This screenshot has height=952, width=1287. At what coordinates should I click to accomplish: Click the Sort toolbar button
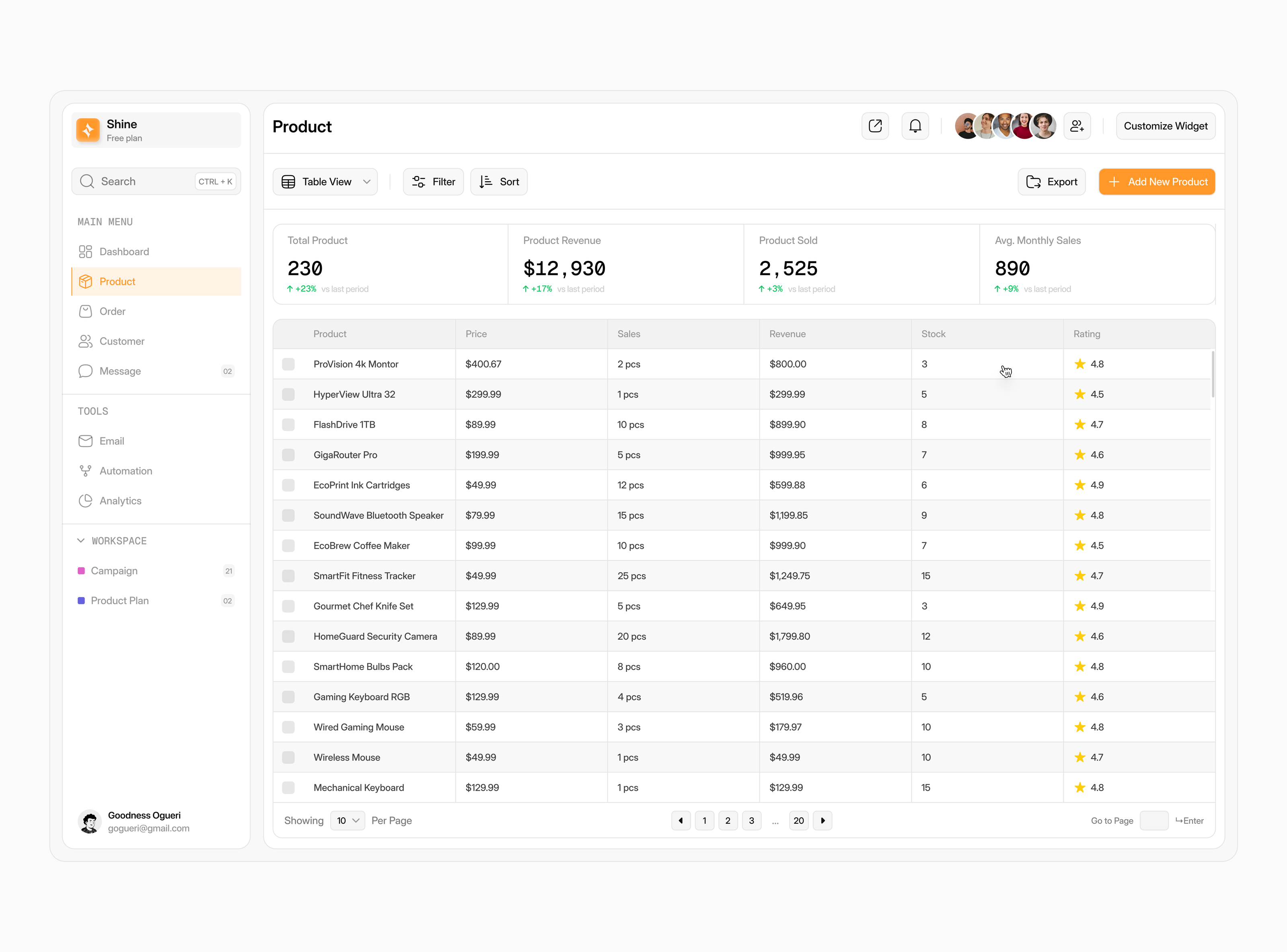click(x=499, y=182)
